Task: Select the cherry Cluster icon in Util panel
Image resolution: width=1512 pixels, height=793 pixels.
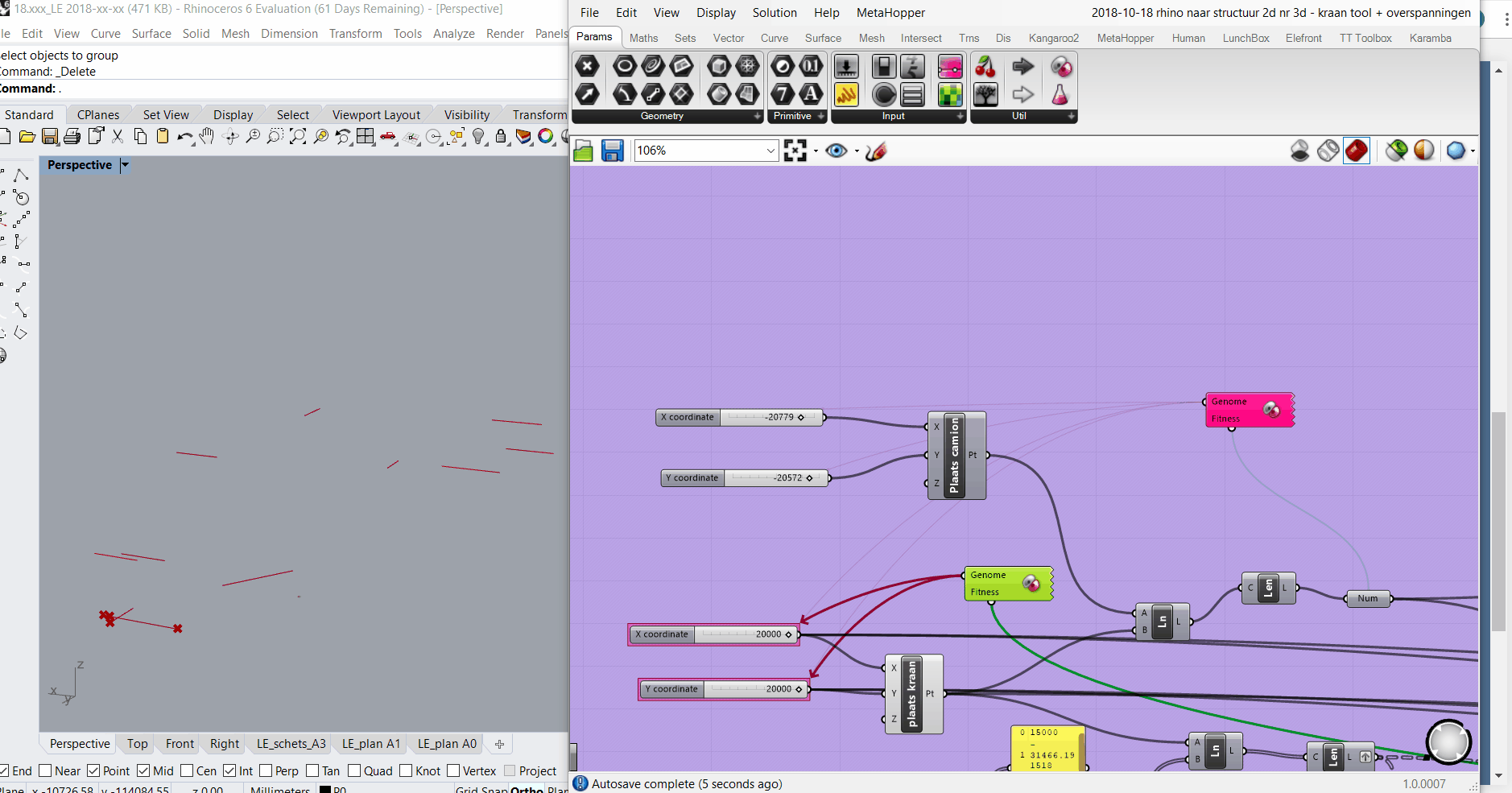Action: click(985, 66)
